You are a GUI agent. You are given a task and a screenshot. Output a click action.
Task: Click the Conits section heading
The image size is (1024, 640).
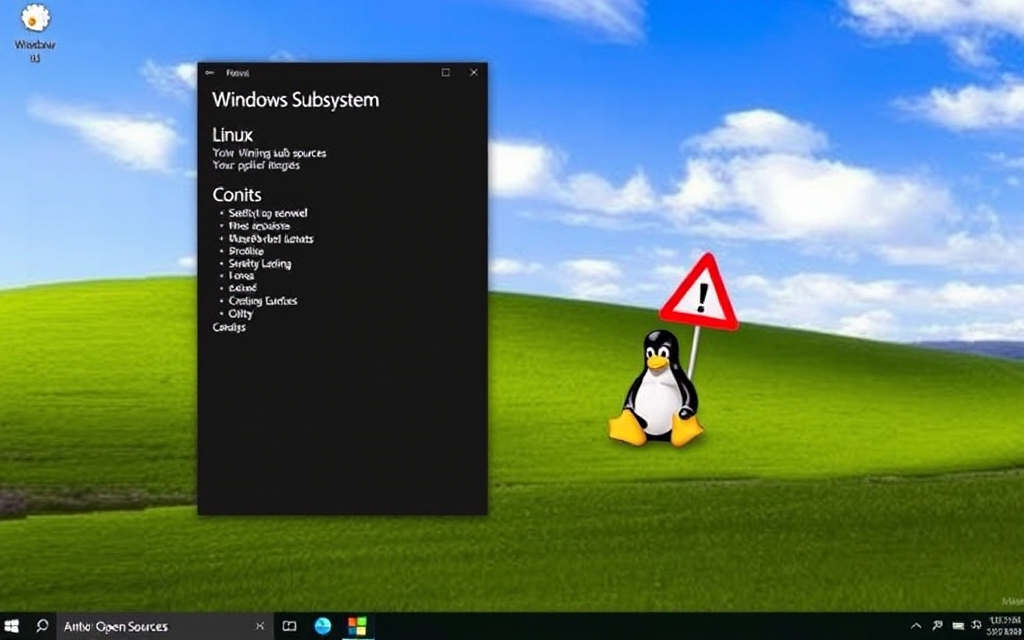tap(237, 195)
